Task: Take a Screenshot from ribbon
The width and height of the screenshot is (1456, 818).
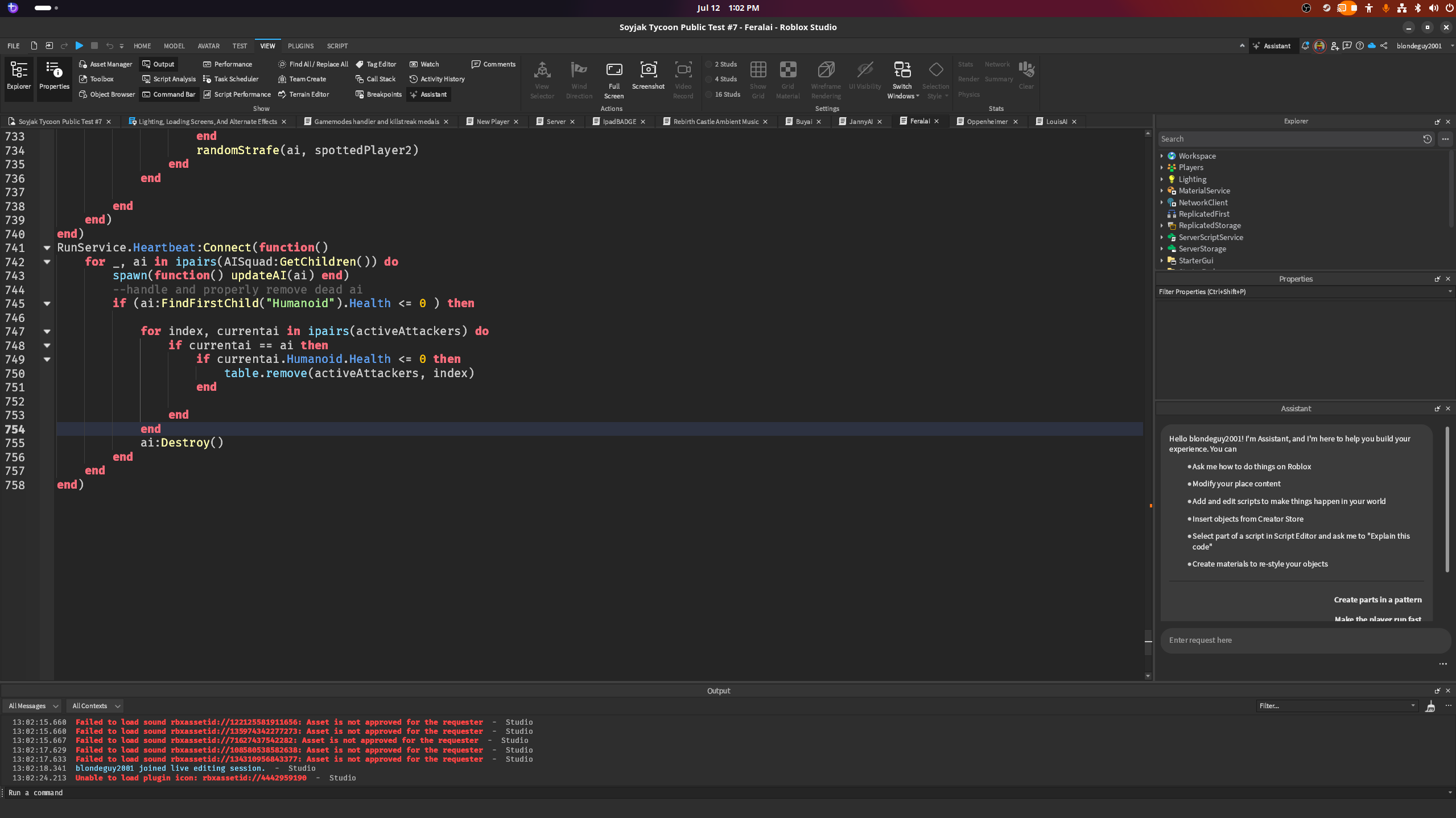Action: coord(648,76)
